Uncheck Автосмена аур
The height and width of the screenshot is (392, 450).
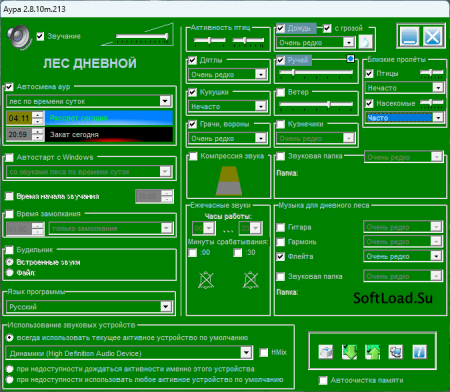click(x=9, y=87)
